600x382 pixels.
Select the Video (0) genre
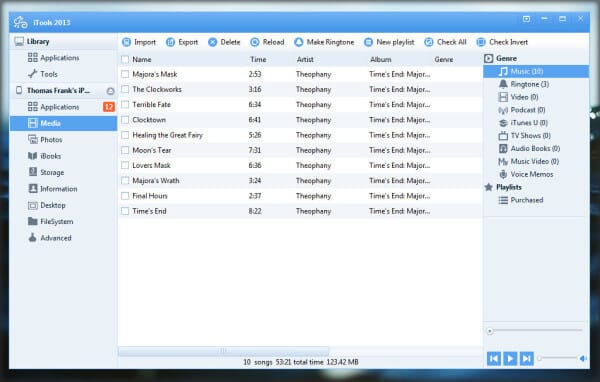point(518,97)
